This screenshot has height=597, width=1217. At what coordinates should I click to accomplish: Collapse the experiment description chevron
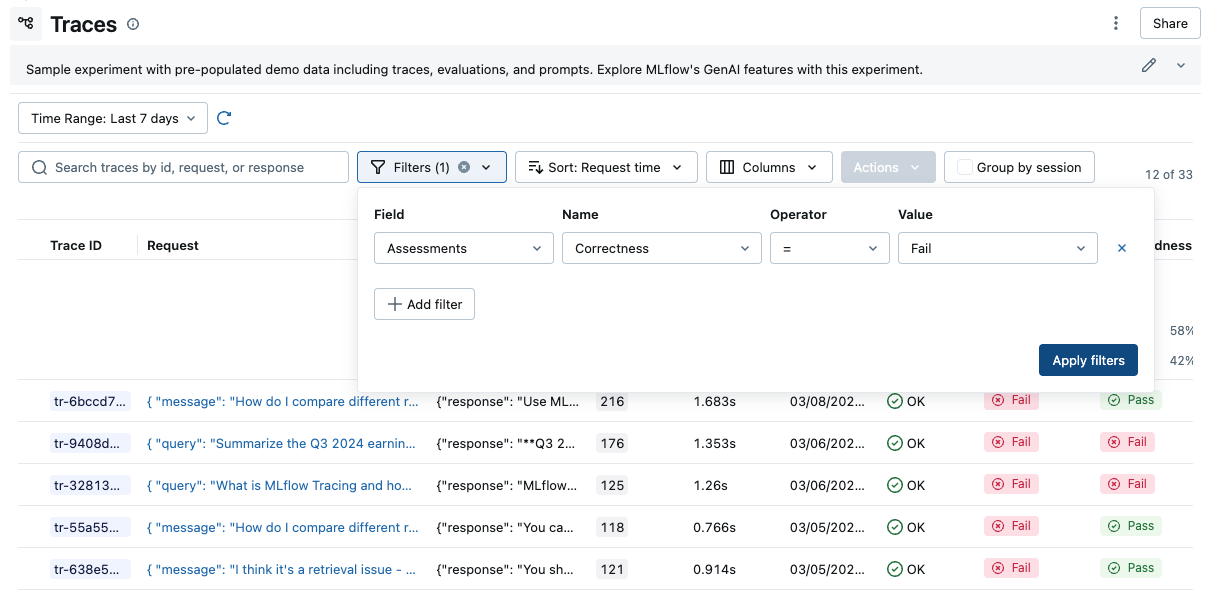coord(1181,66)
